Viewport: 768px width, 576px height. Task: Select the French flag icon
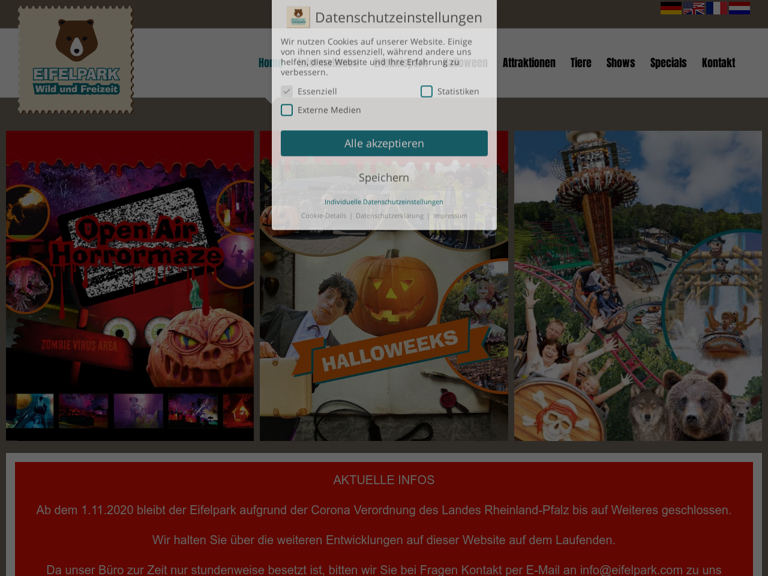tap(716, 8)
